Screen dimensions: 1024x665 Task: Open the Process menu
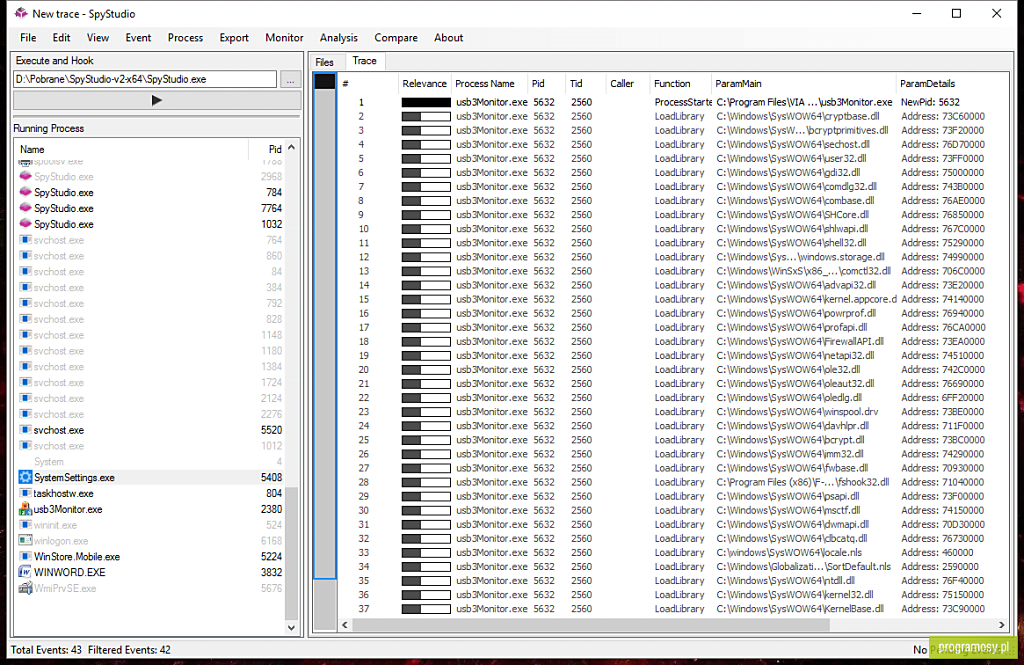point(185,38)
